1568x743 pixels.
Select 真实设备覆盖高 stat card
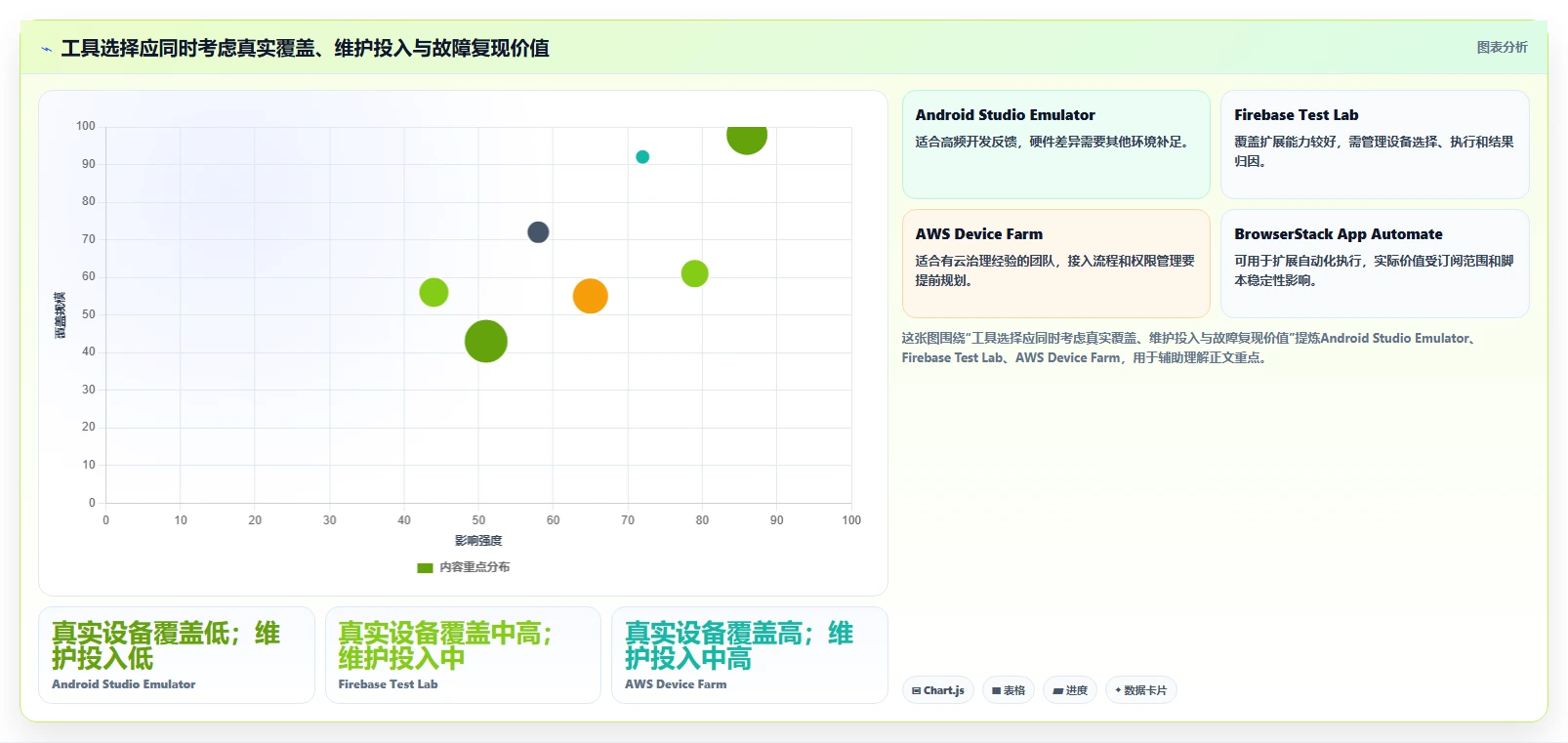(x=750, y=655)
